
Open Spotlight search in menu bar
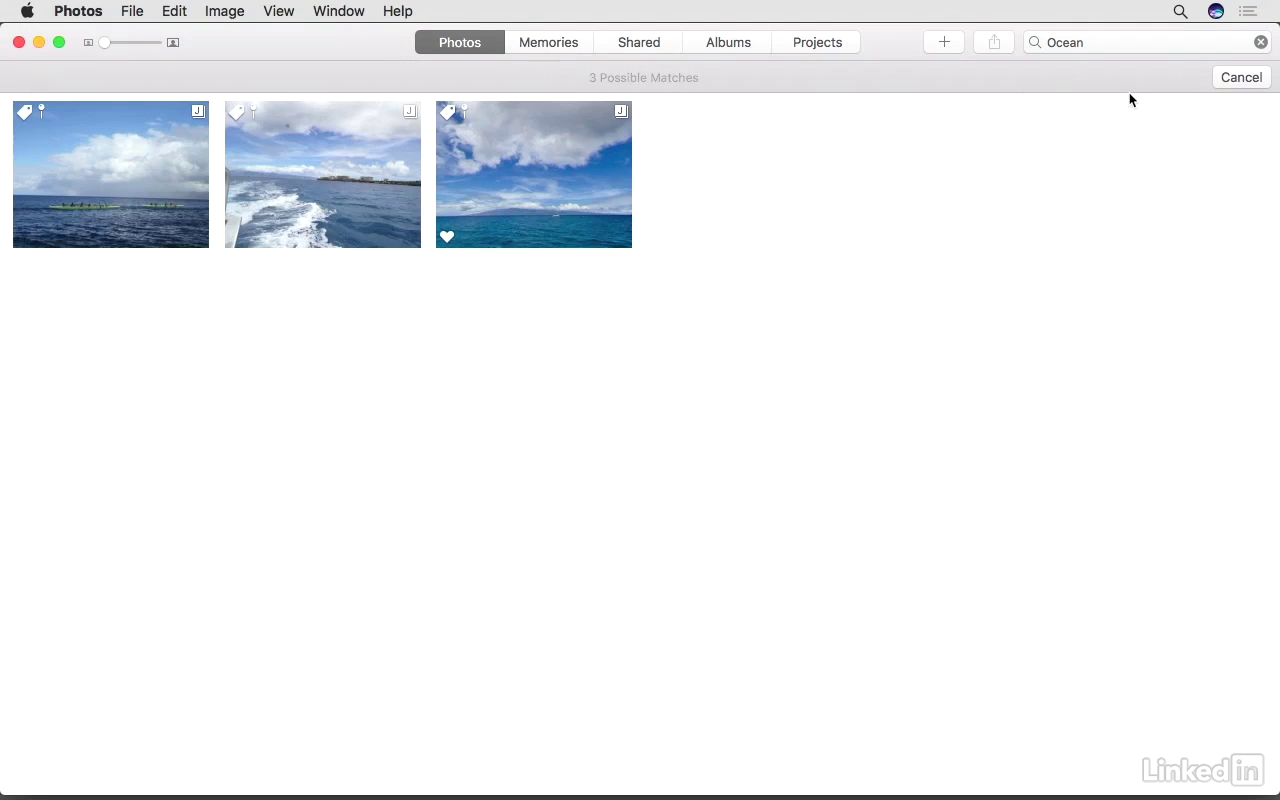coord(1180,11)
